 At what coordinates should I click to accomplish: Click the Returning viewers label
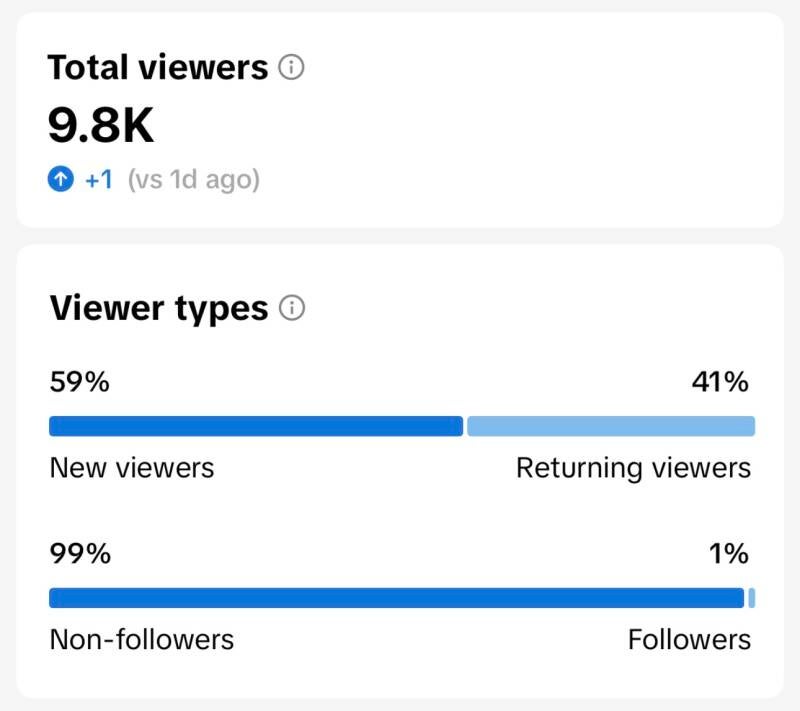coord(633,468)
